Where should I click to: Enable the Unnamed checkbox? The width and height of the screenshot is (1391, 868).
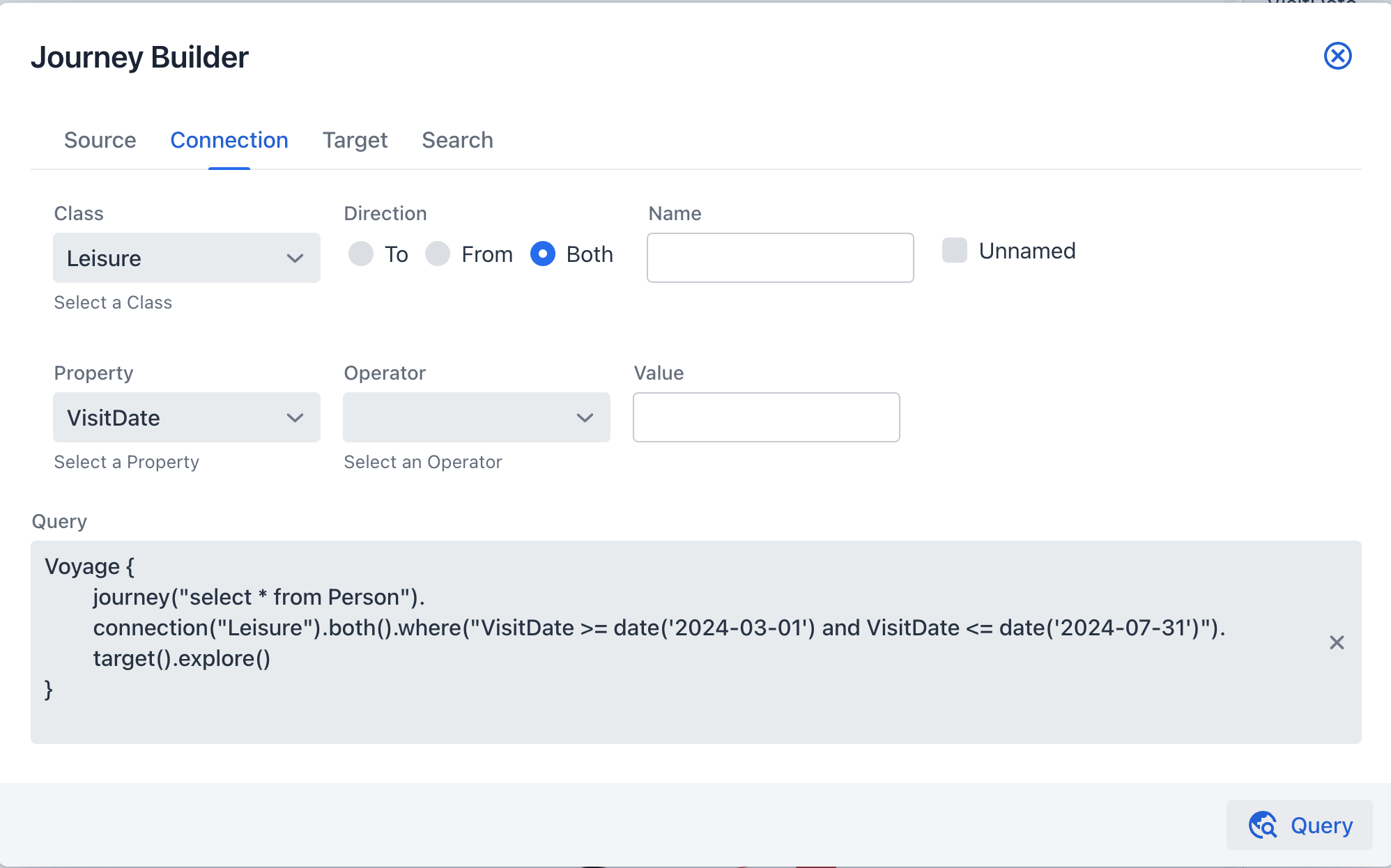coord(954,251)
